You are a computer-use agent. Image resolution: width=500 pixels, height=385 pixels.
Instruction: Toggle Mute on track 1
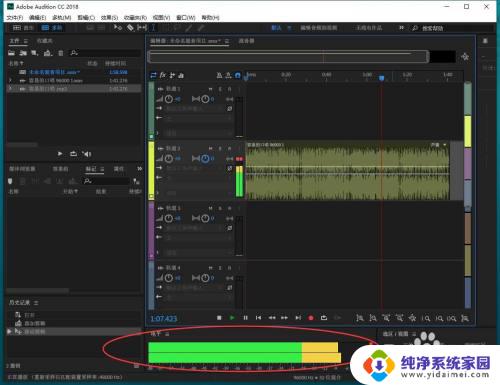(x=210, y=89)
